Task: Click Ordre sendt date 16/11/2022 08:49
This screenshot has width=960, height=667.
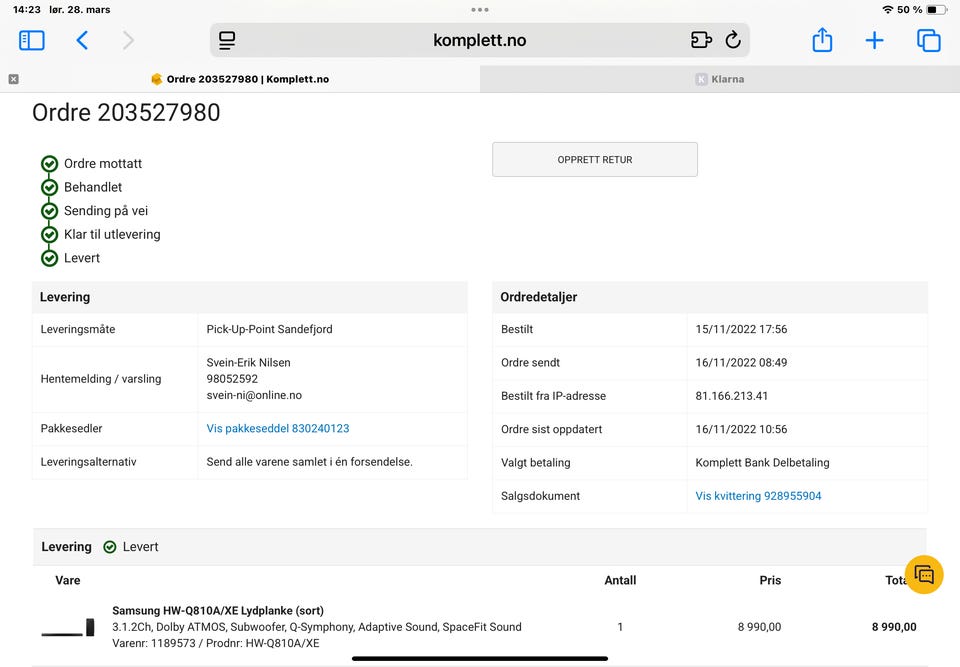Action: click(741, 363)
